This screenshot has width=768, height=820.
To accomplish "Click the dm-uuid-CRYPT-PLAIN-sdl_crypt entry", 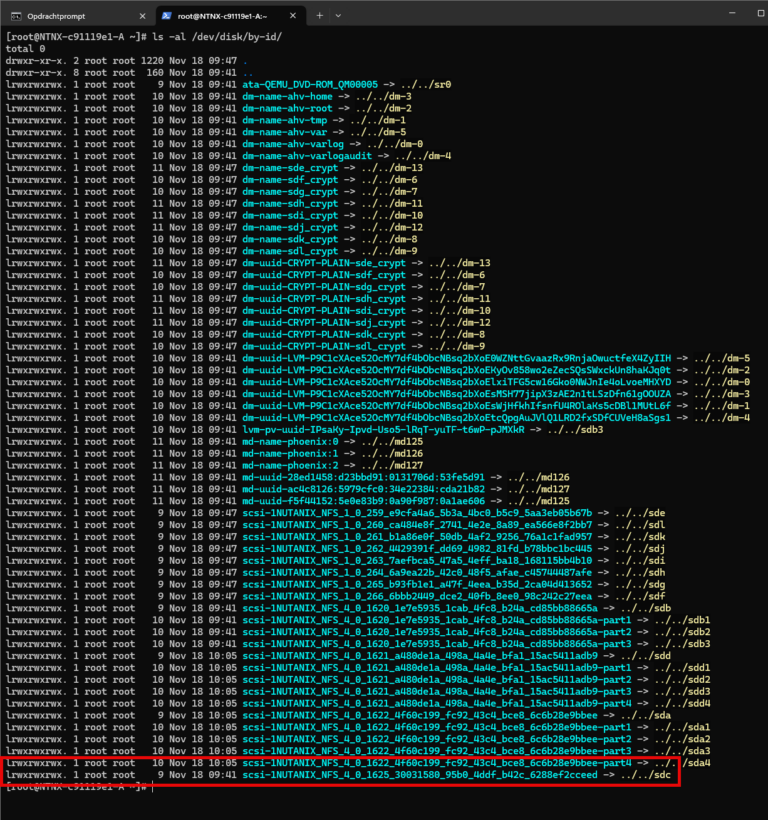I will click(324, 346).
